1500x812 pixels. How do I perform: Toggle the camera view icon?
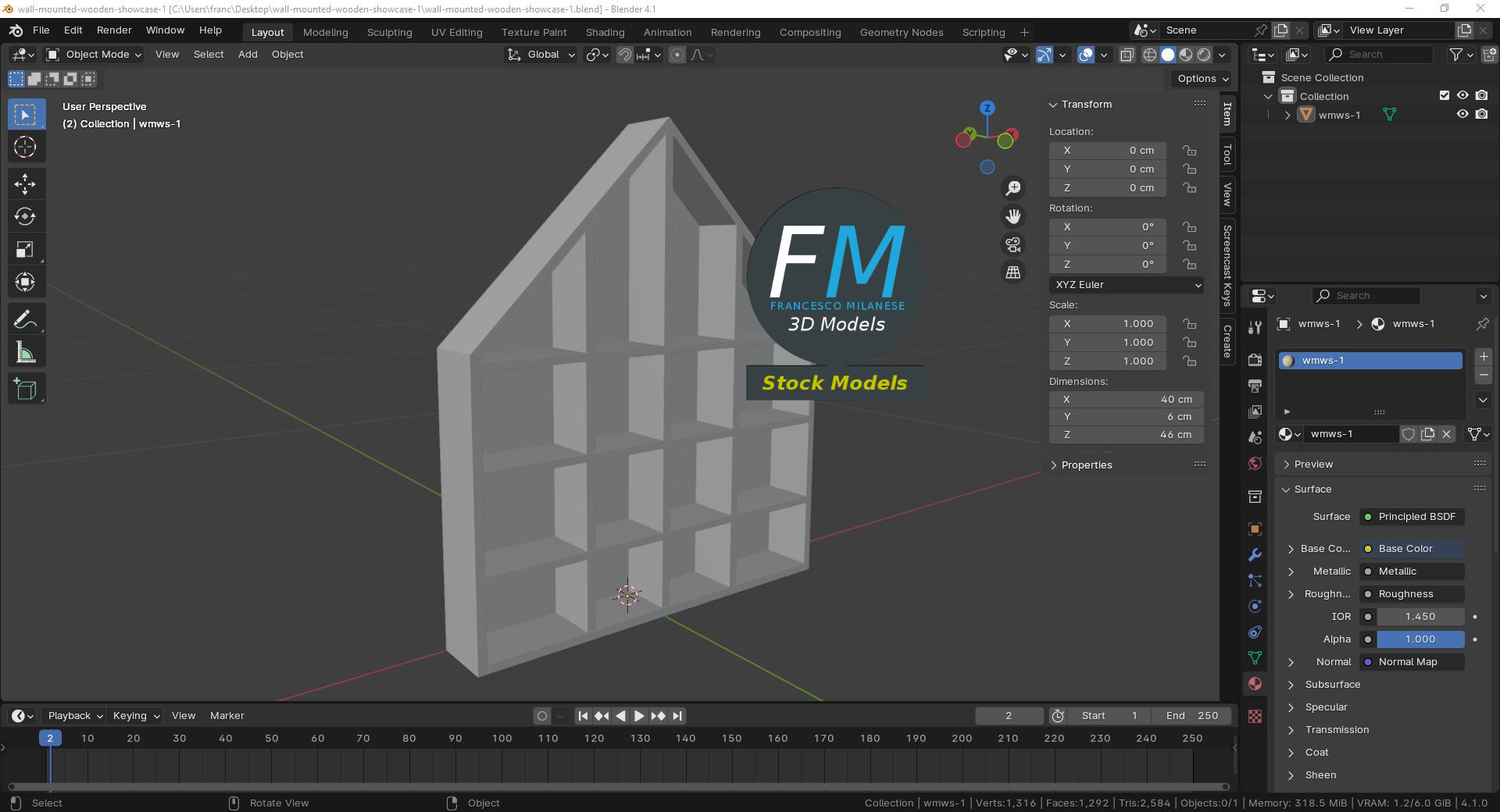(1013, 244)
